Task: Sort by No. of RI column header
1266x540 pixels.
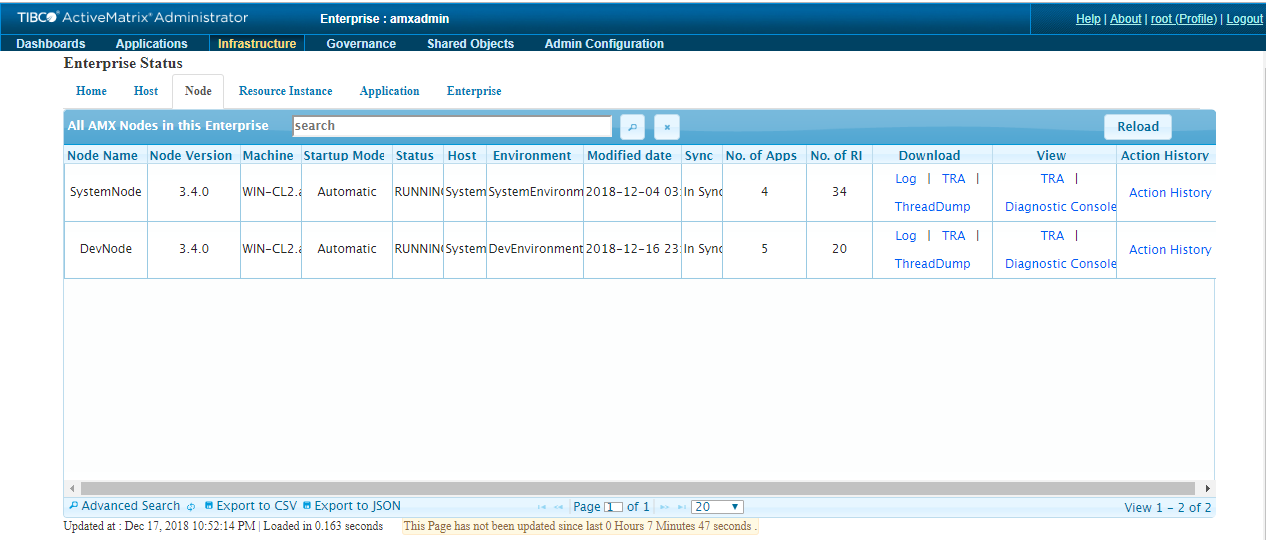Action: pos(839,156)
